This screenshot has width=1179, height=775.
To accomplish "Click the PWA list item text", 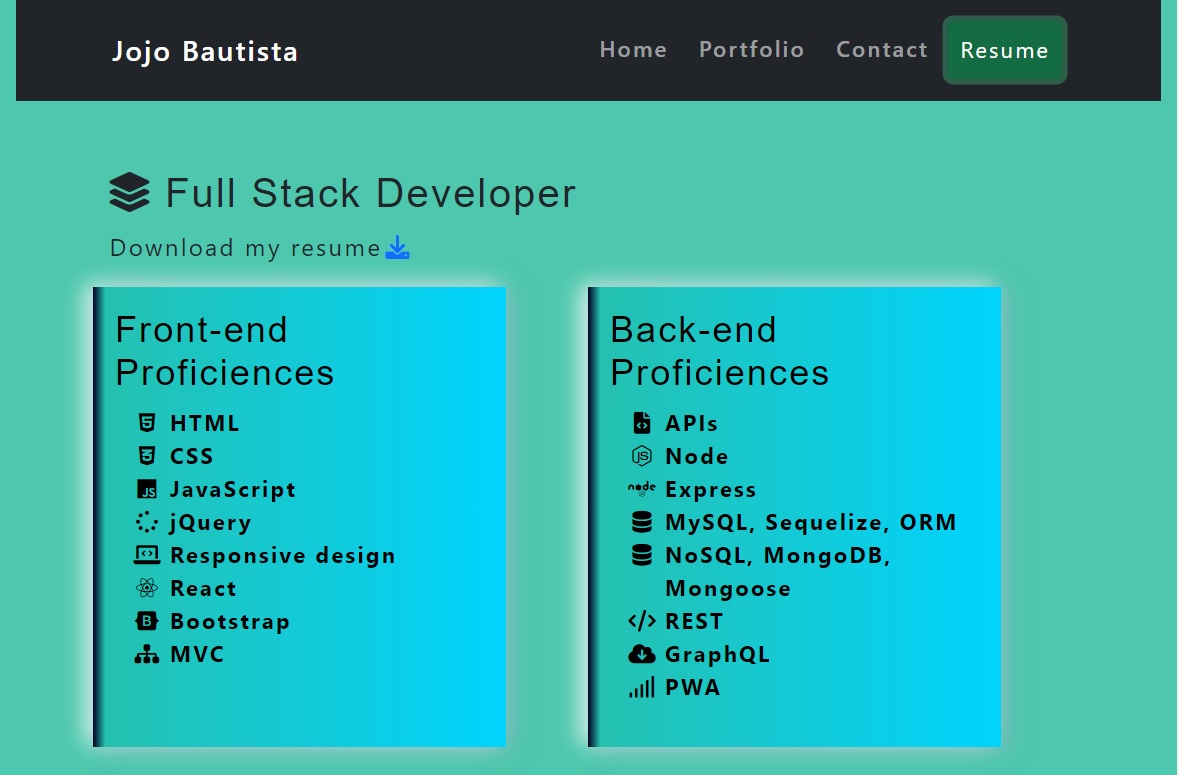I will [693, 688].
